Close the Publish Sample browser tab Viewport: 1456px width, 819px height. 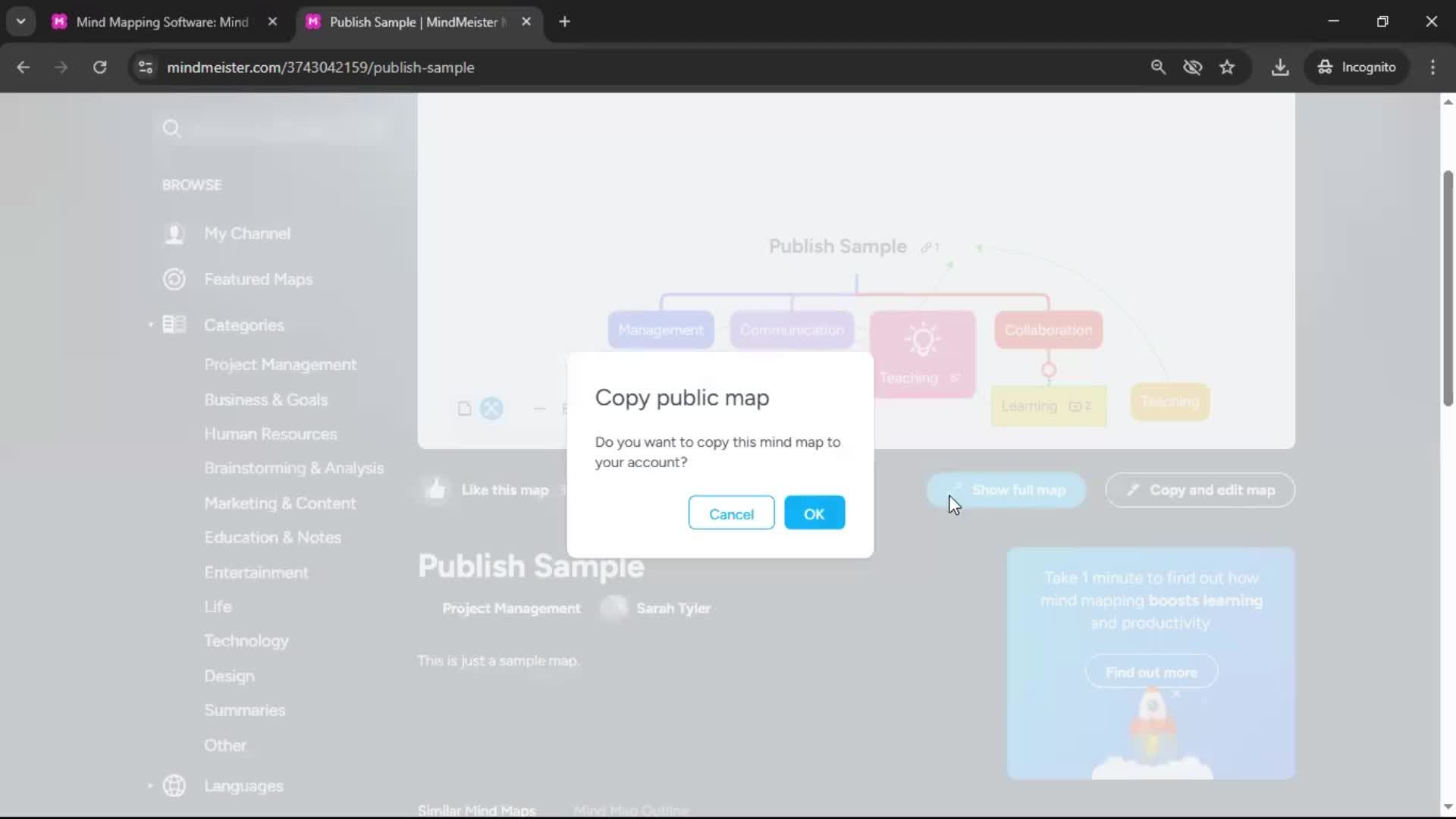[526, 22]
